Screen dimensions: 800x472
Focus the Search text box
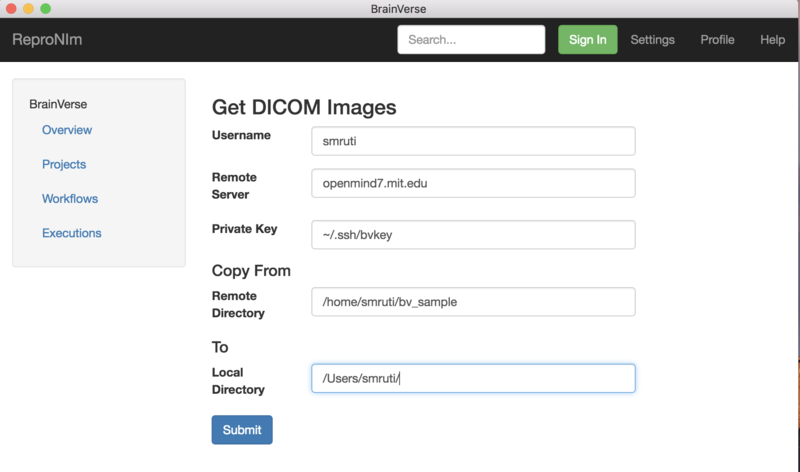[x=471, y=40]
